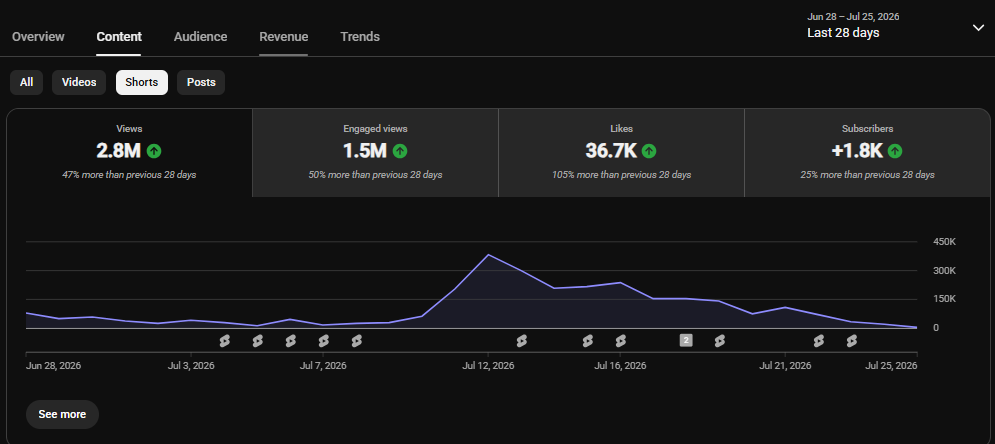
Task: Open the marker badge showing 2 uploads
Action: click(x=686, y=341)
